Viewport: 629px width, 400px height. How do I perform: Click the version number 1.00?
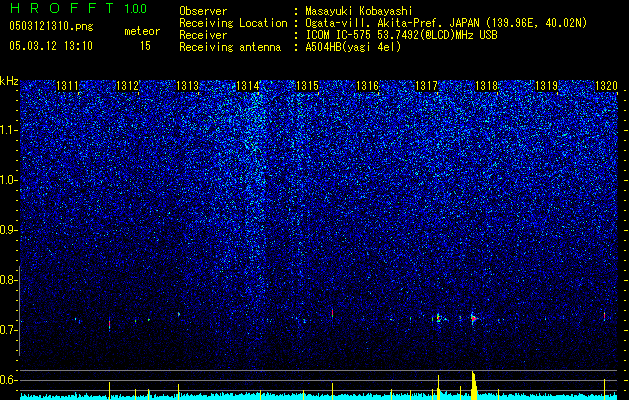click(x=136, y=9)
